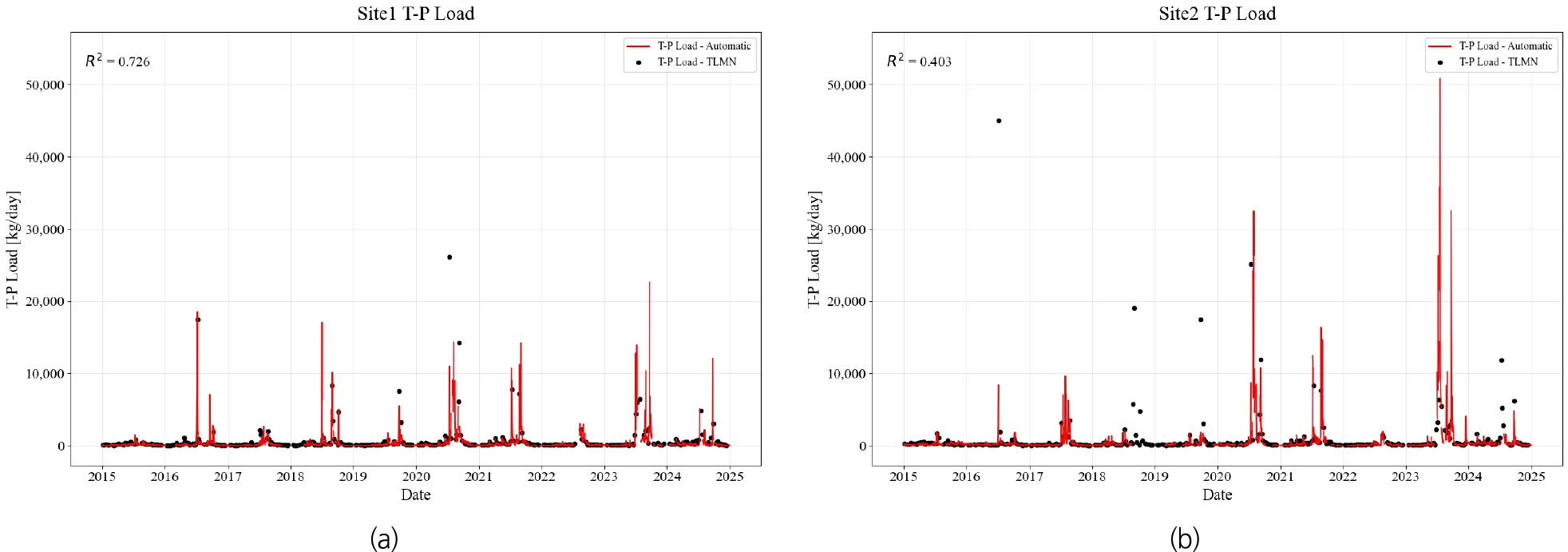This screenshot has height=552, width=1568.
Task: Click the (a) subfigure label
Action: pos(384,538)
